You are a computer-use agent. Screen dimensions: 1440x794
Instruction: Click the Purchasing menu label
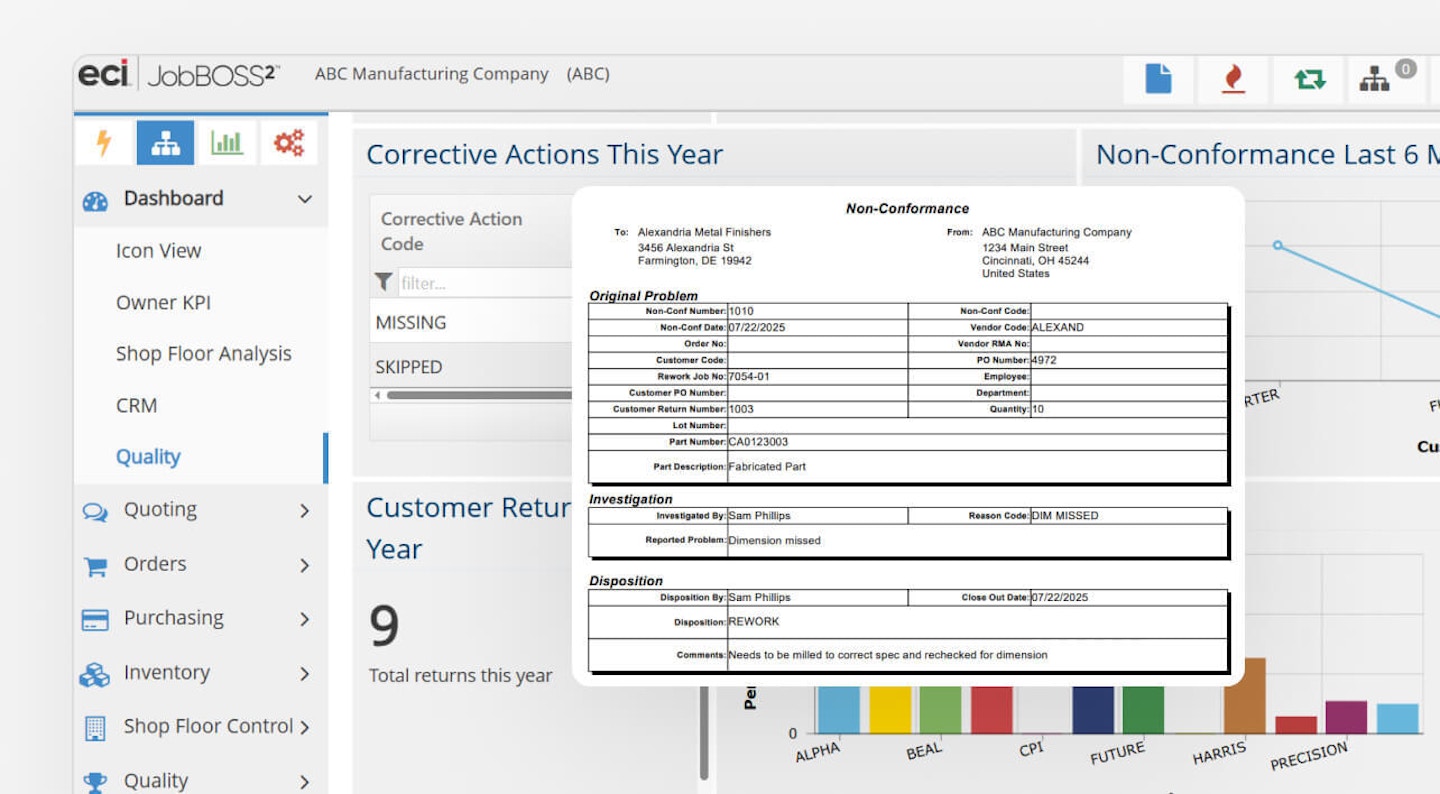coord(174,618)
